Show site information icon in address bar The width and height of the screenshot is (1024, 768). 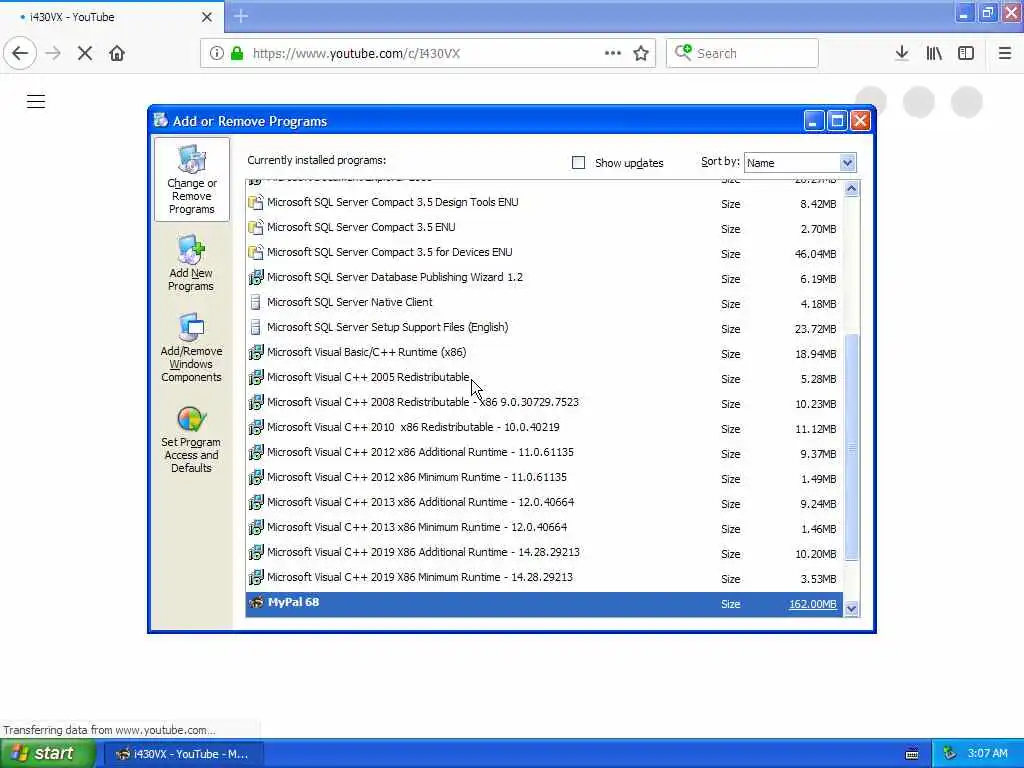click(216, 53)
